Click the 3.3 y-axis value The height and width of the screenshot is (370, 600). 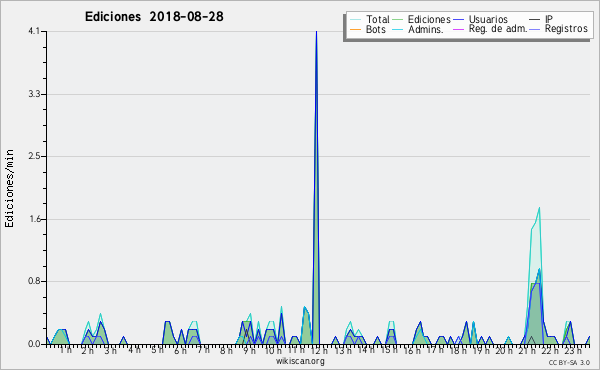click(34, 94)
